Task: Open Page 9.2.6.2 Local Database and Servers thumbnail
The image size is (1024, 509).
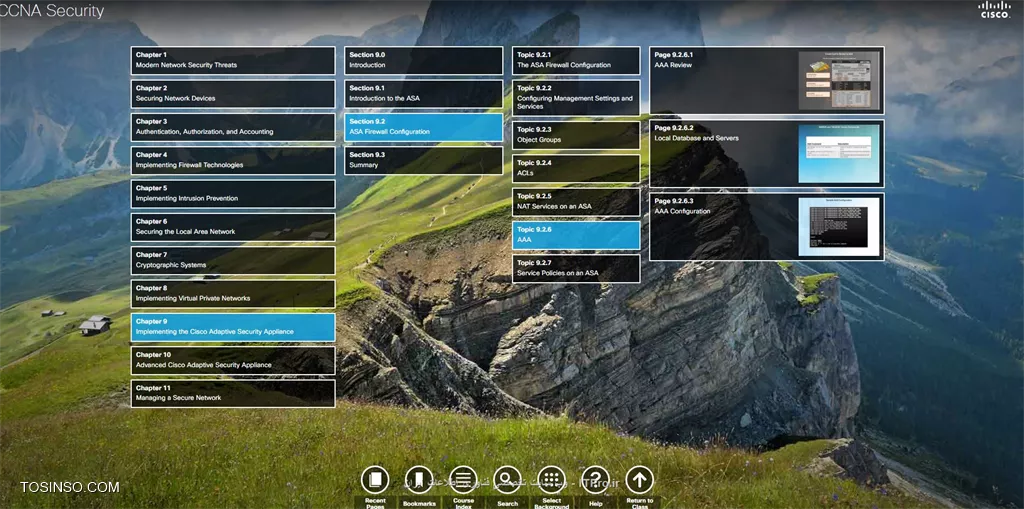Action: point(839,154)
